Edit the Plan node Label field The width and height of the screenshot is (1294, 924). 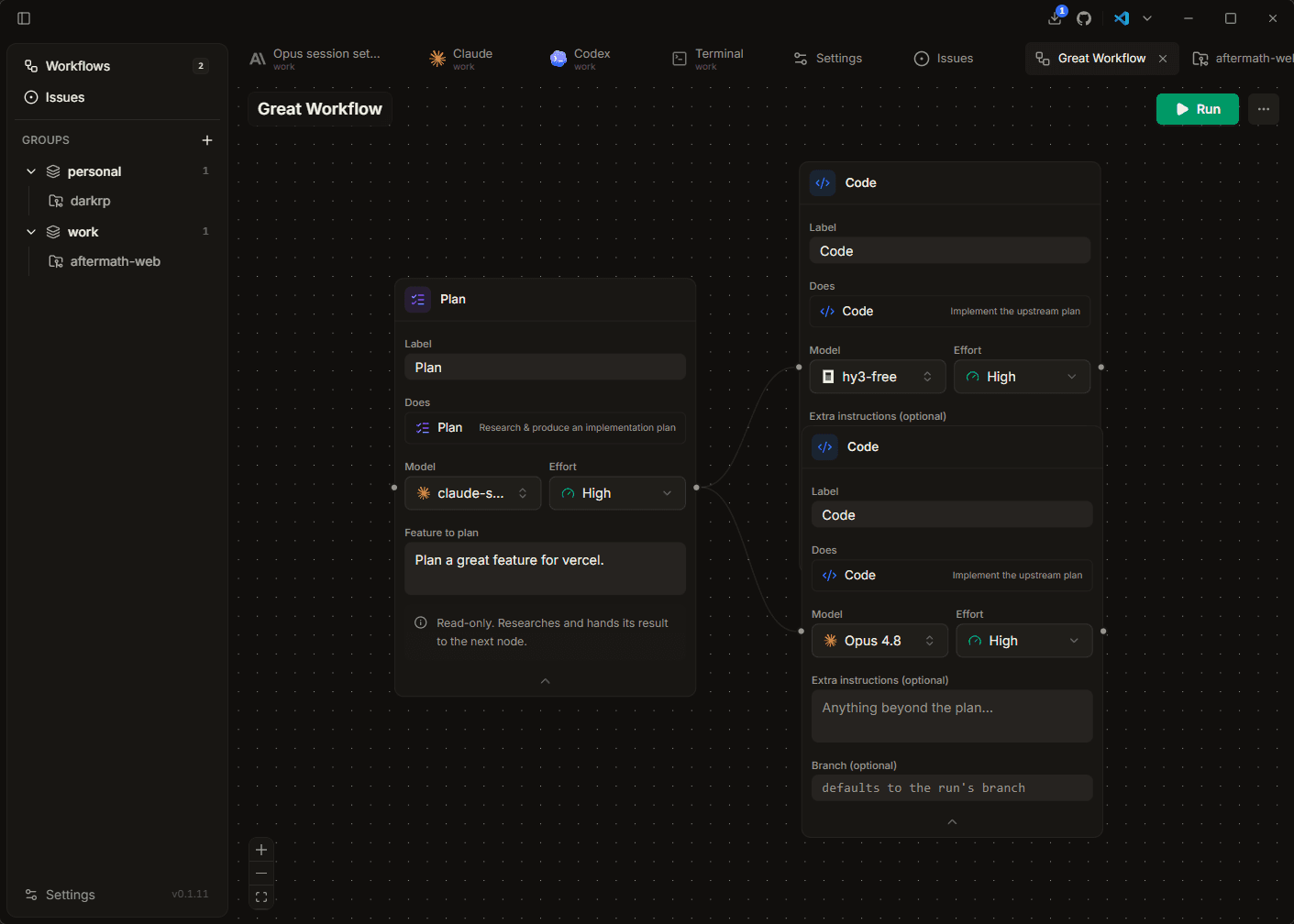tap(545, 368)
